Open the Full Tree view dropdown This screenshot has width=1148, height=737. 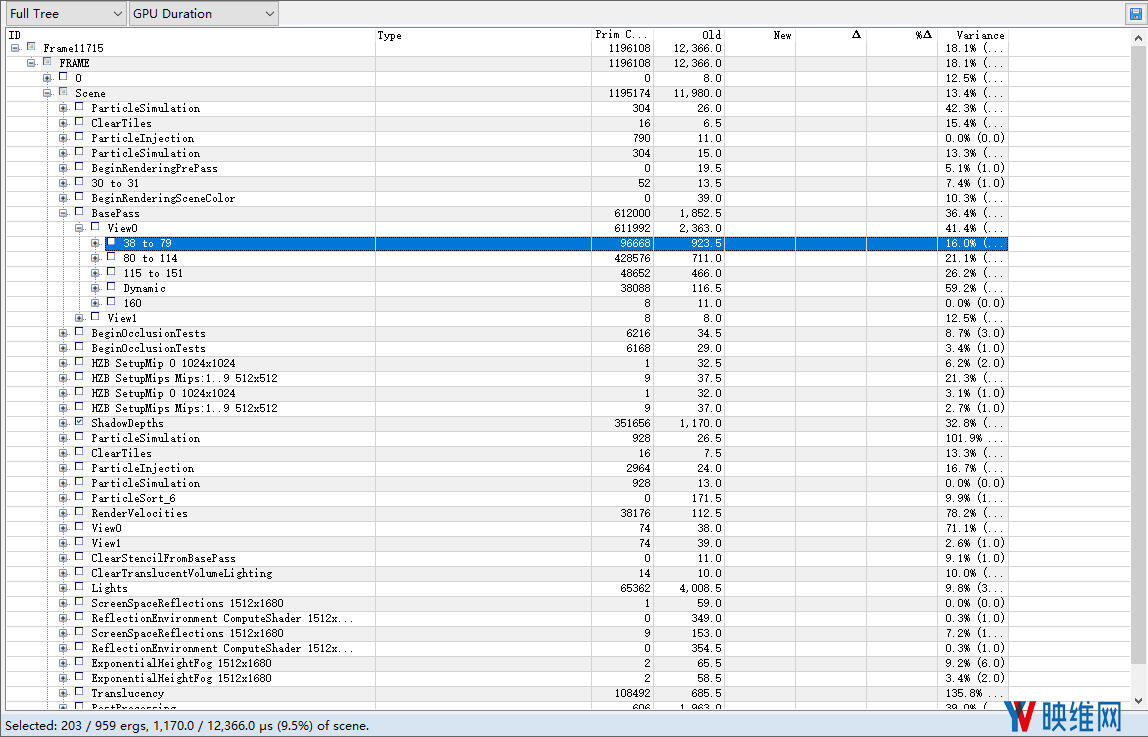tap(64, 14)
